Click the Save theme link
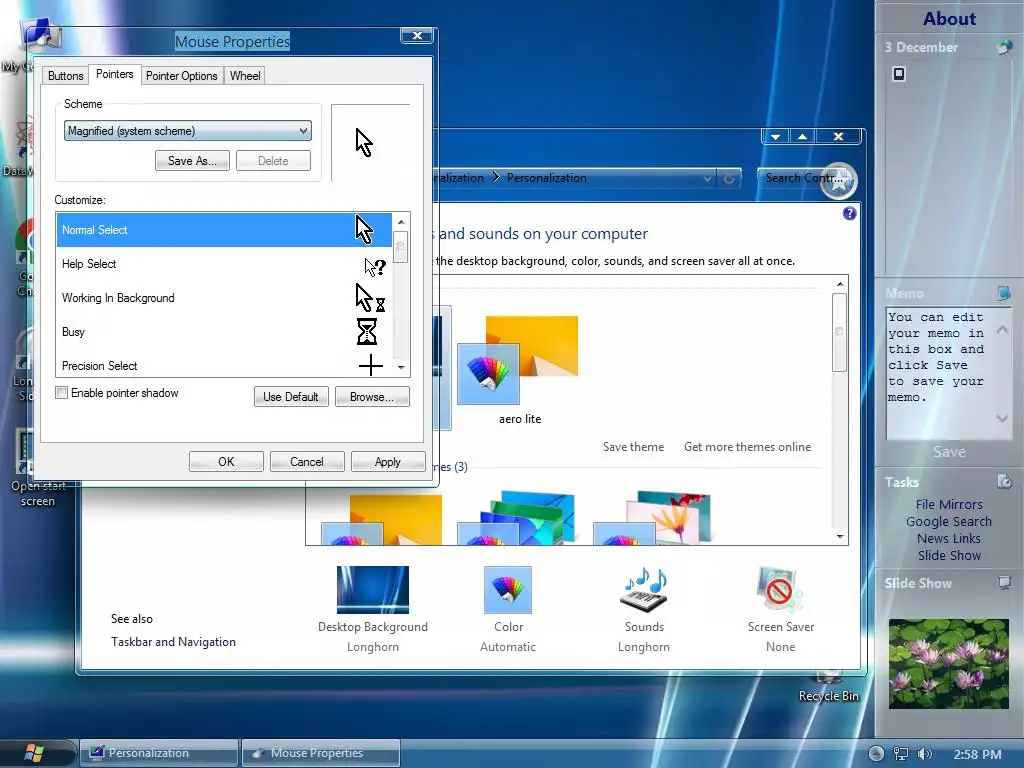 point(633,447)
